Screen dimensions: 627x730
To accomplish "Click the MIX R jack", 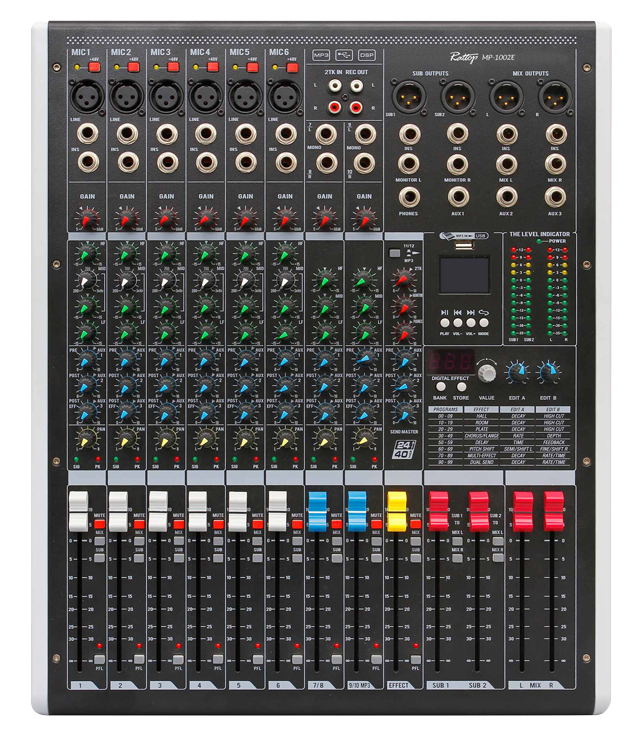I will (x=555, y=164).
